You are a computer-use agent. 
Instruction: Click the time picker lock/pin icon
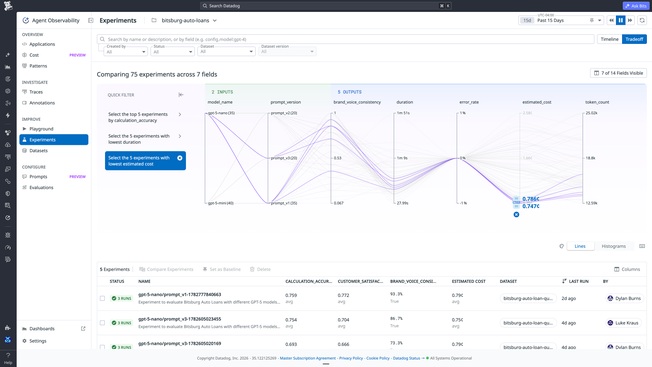click(591, 20)
